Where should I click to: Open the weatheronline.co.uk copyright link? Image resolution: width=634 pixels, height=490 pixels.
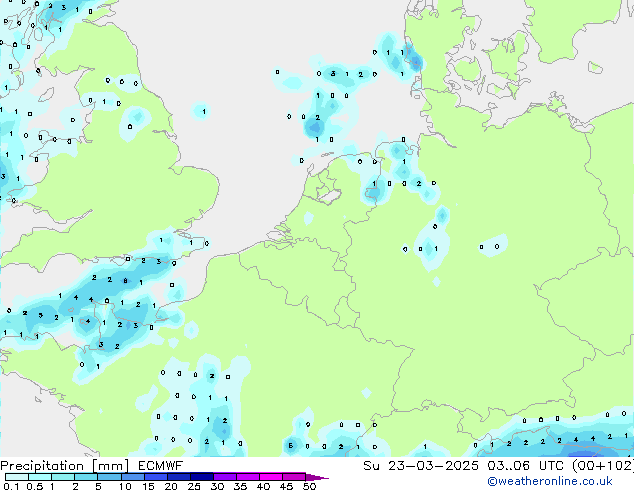point(550,481)
